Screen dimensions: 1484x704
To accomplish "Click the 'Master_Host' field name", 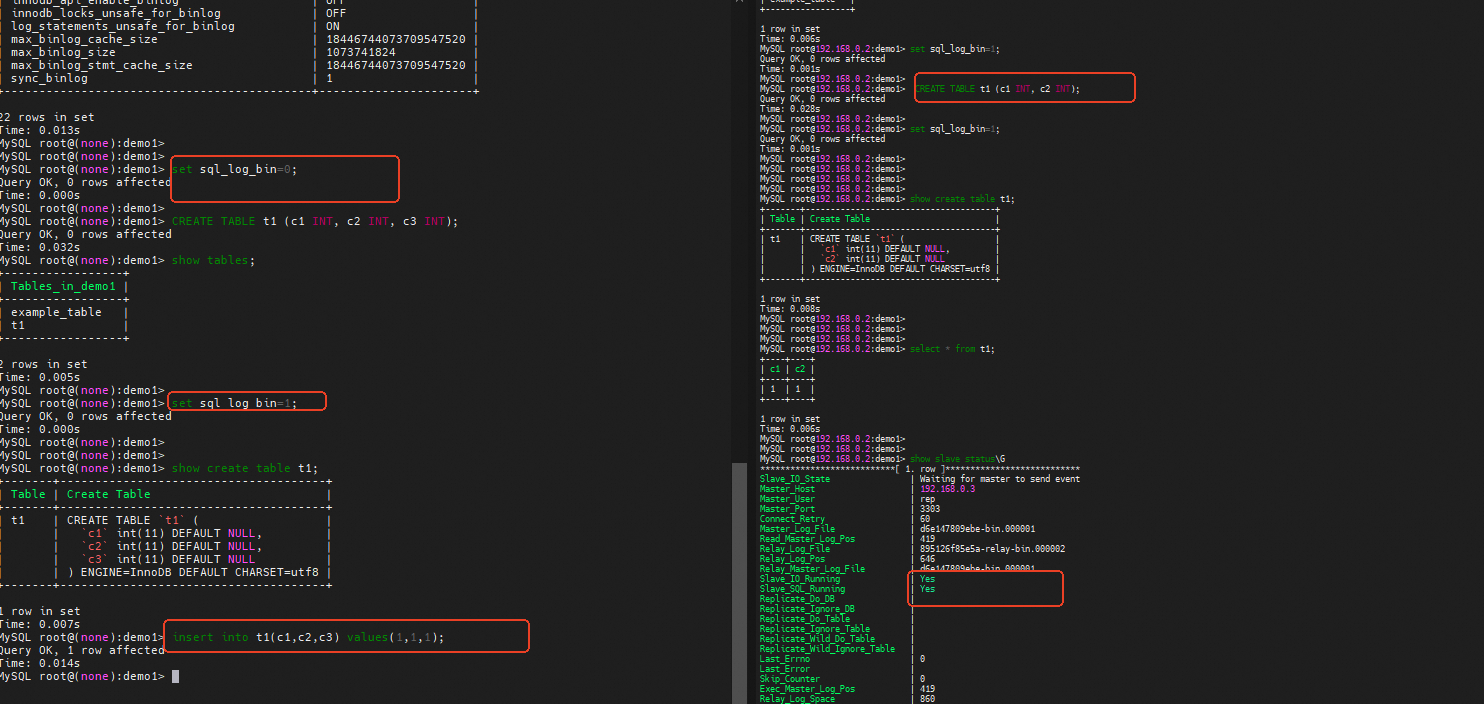I will [788, 489].
